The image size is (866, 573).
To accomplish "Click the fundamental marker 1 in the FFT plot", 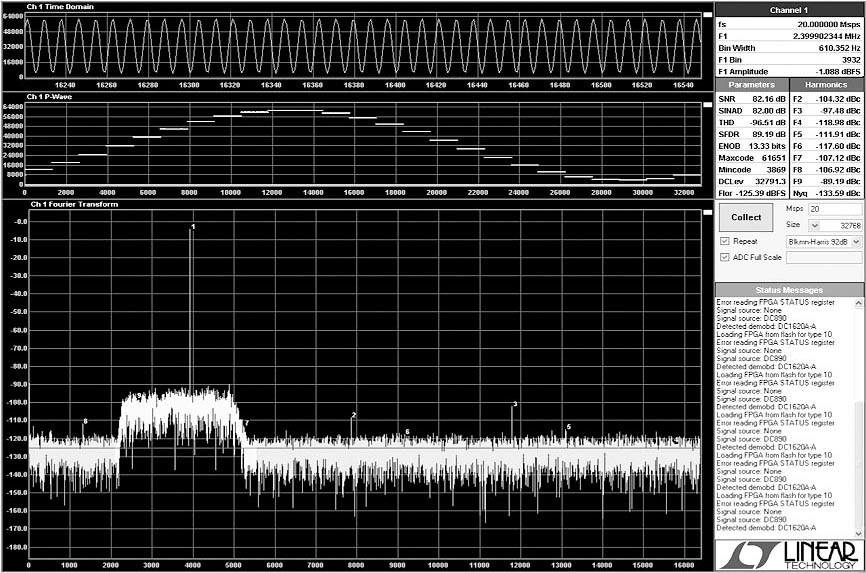I will (193, 227).
